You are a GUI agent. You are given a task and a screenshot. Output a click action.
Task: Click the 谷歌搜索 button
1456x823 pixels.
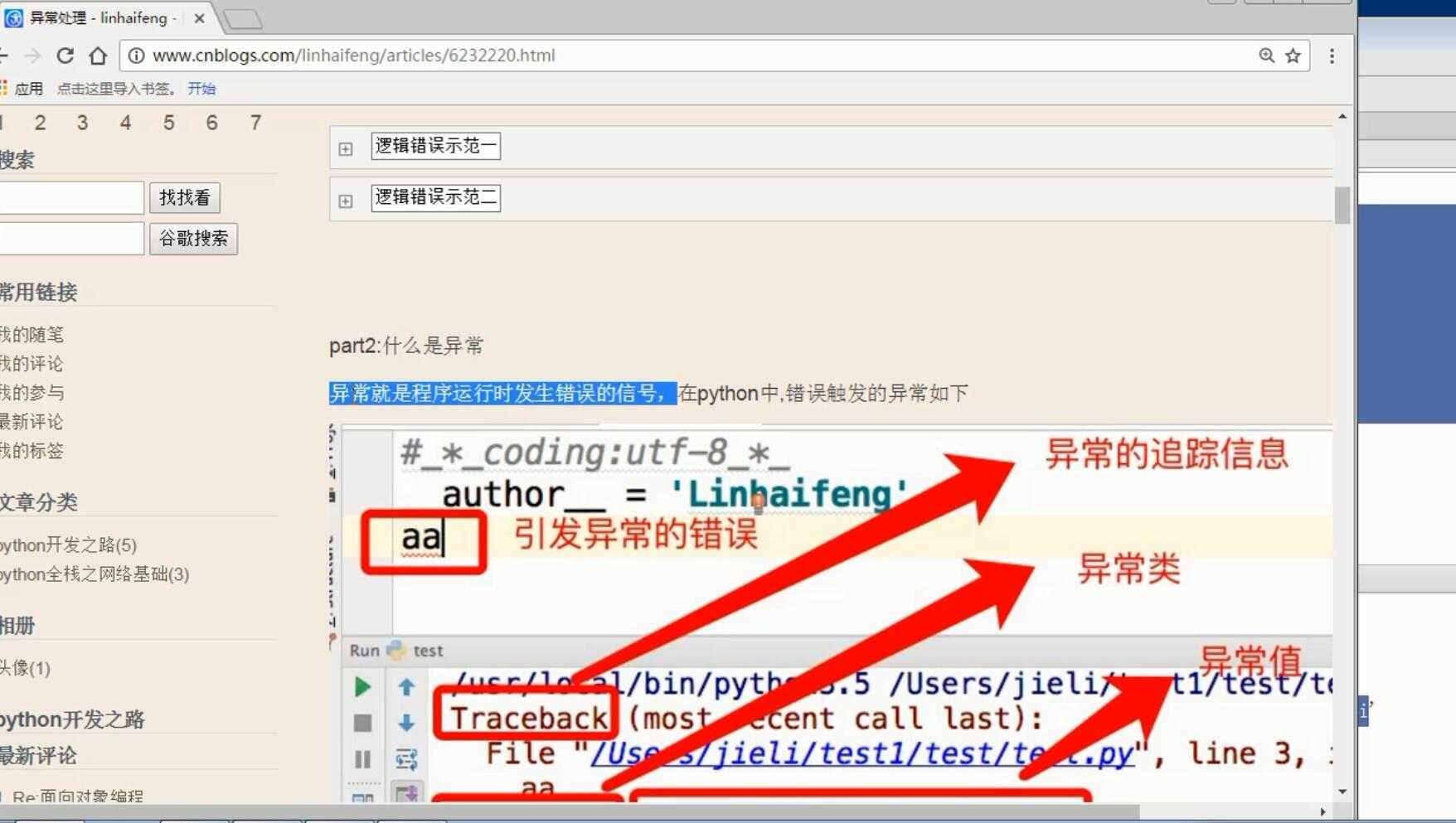click(194, 239)
